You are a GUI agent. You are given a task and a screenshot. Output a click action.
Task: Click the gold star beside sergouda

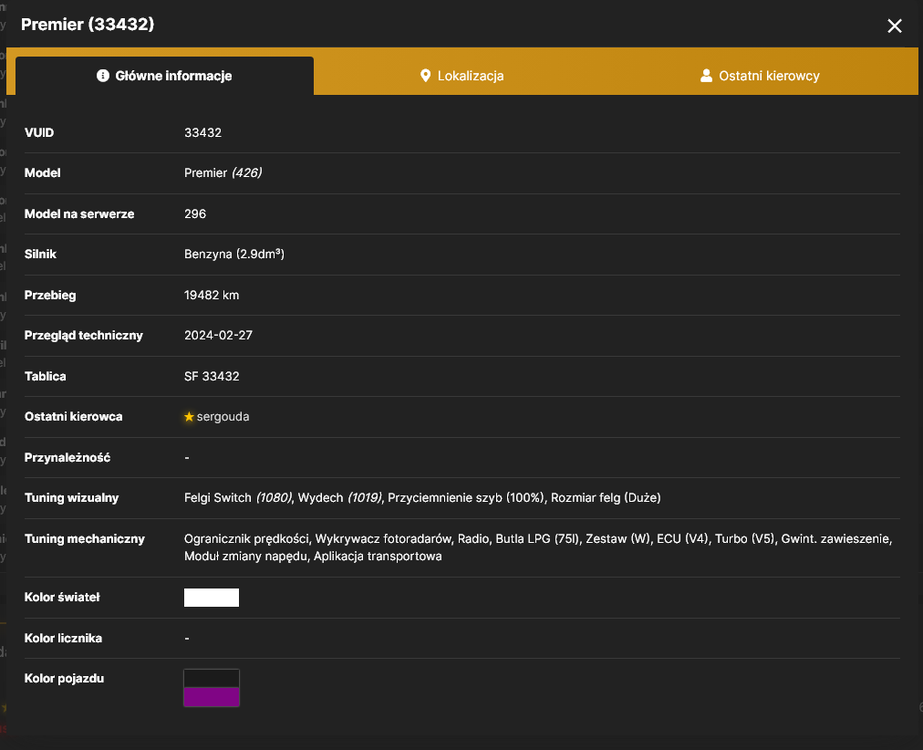[x=189, y=417]
